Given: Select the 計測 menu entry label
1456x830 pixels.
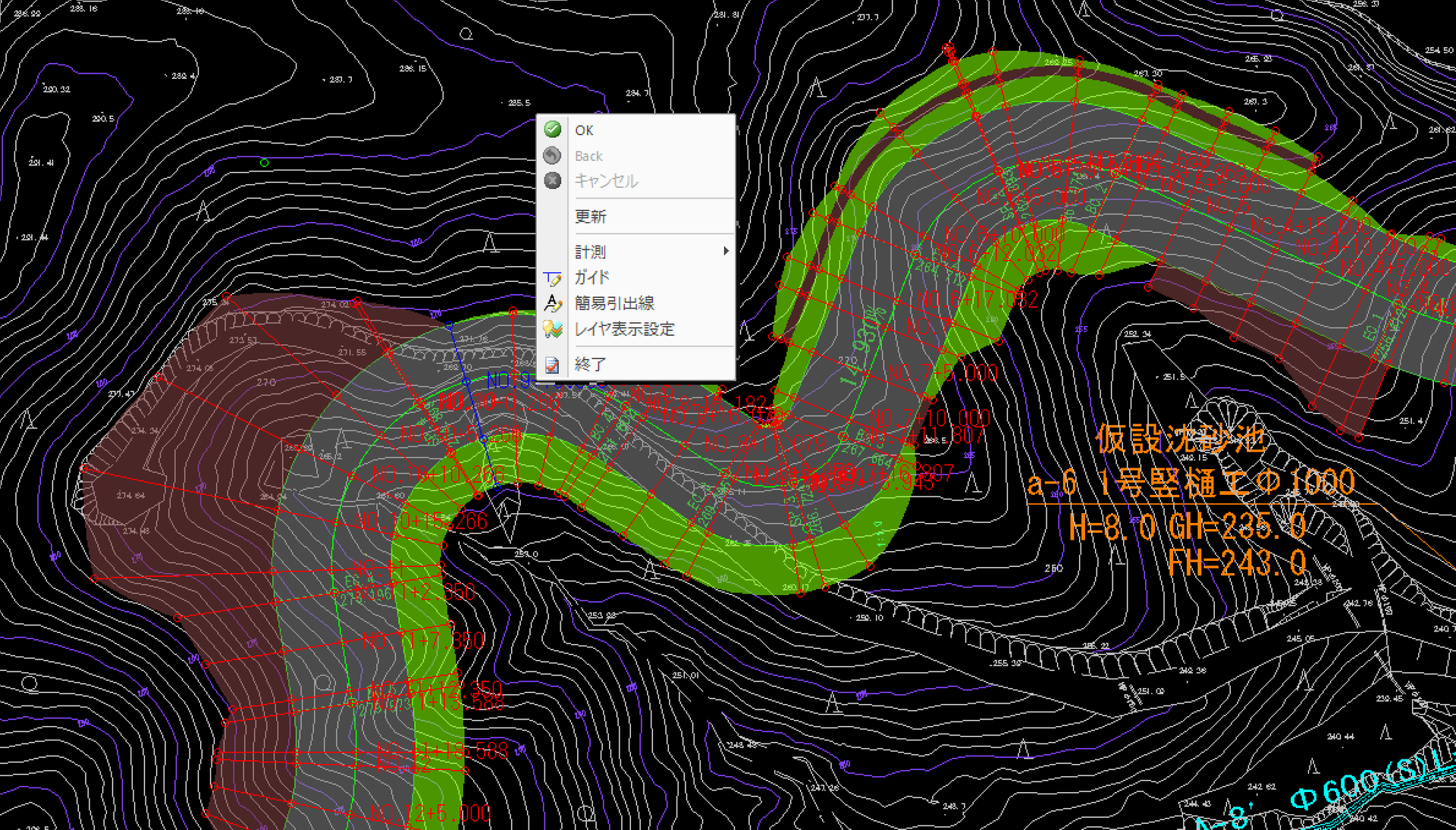Looking at the screenshot, I should tap(591, 252).
